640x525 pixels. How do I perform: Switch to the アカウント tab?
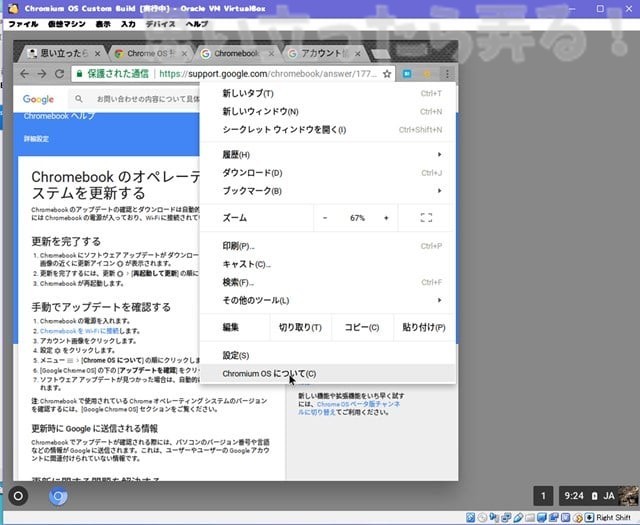tap(322, 53)
